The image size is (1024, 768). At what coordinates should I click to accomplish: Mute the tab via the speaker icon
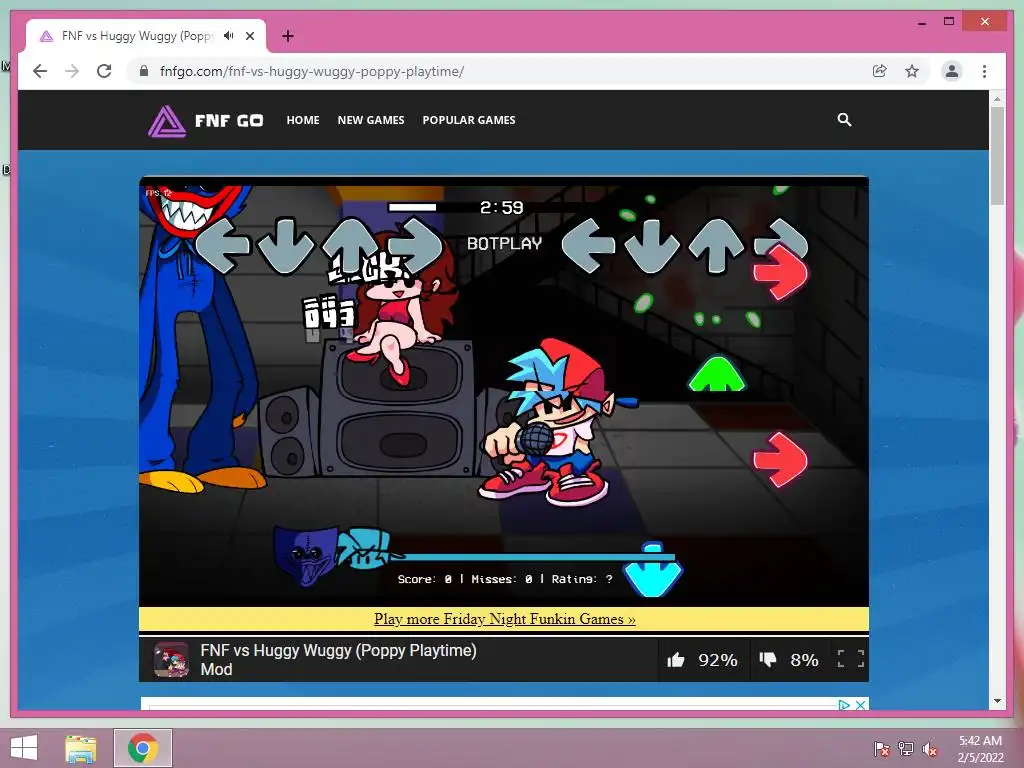(x=228, y=36)
